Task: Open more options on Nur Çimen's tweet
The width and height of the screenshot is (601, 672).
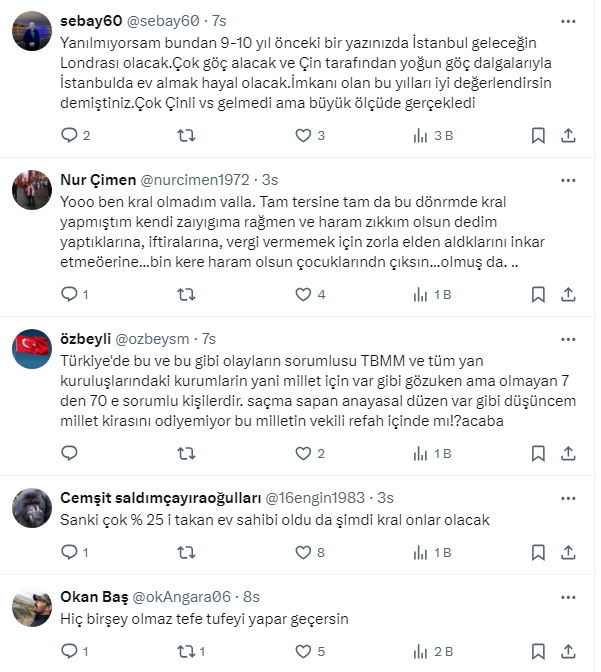Action: click(568, 180)
